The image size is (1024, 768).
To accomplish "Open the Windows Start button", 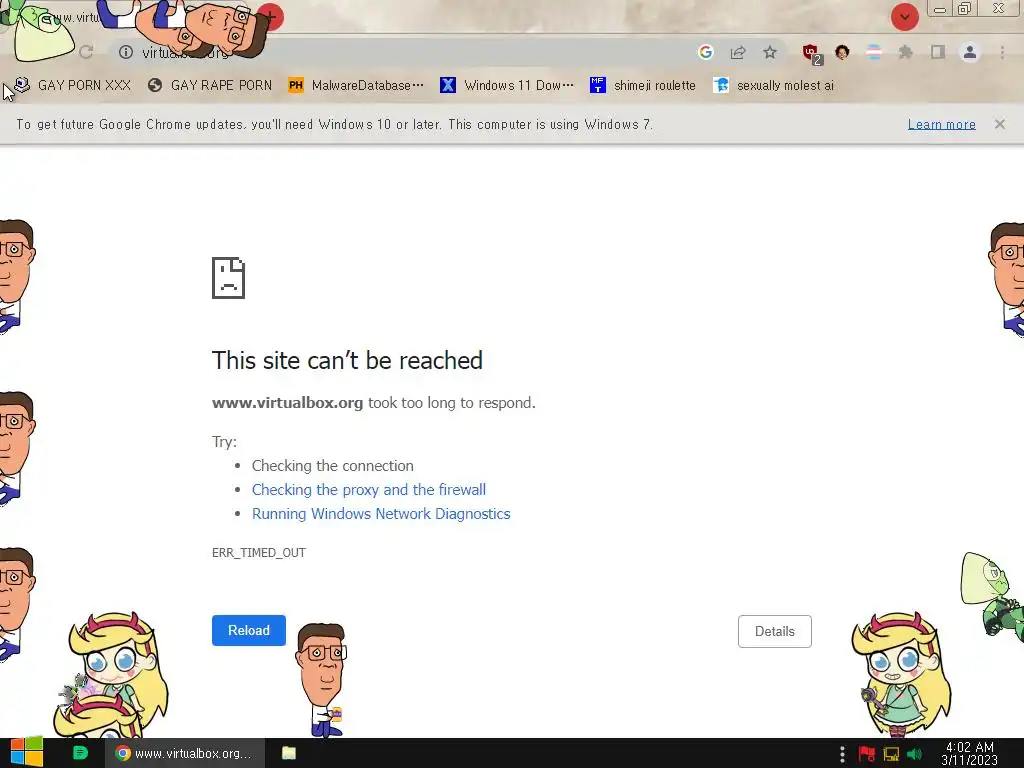I will point(26,753).
